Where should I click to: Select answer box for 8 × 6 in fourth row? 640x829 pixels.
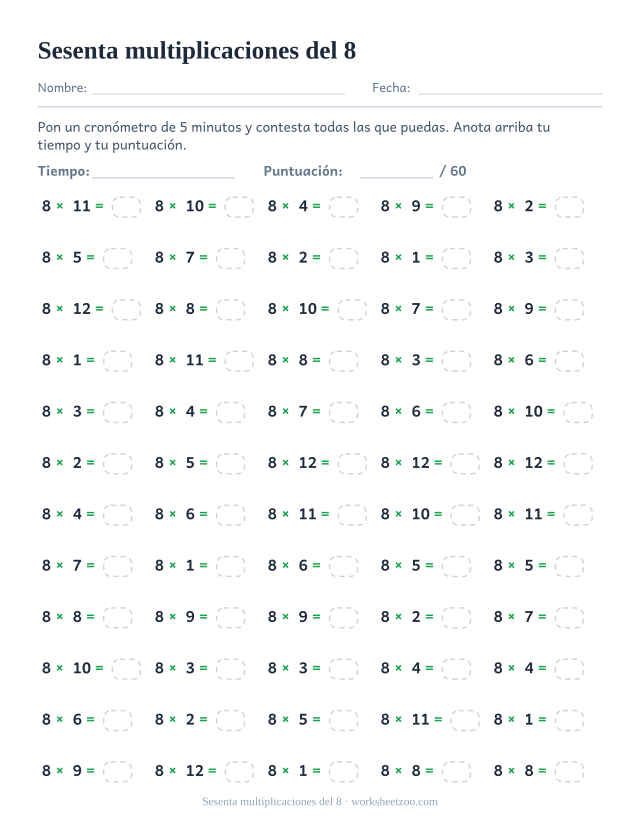[x=569, y=361]
